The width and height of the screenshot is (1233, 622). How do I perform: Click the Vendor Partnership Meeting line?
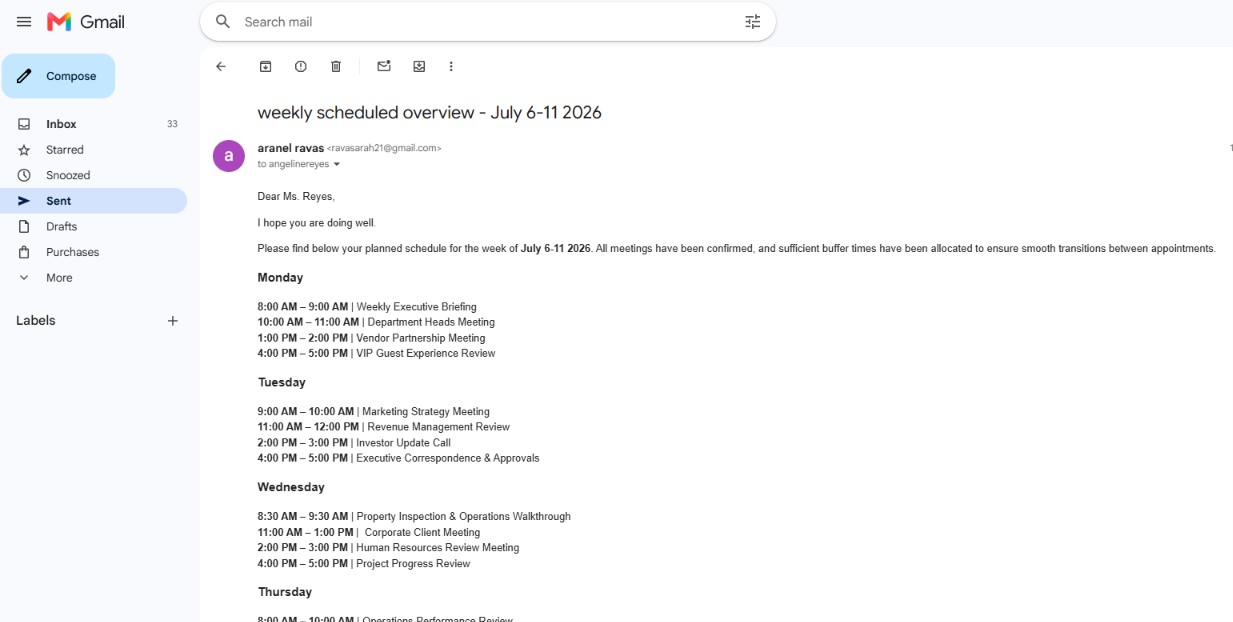pyautogui.click(x=372, y=338)
